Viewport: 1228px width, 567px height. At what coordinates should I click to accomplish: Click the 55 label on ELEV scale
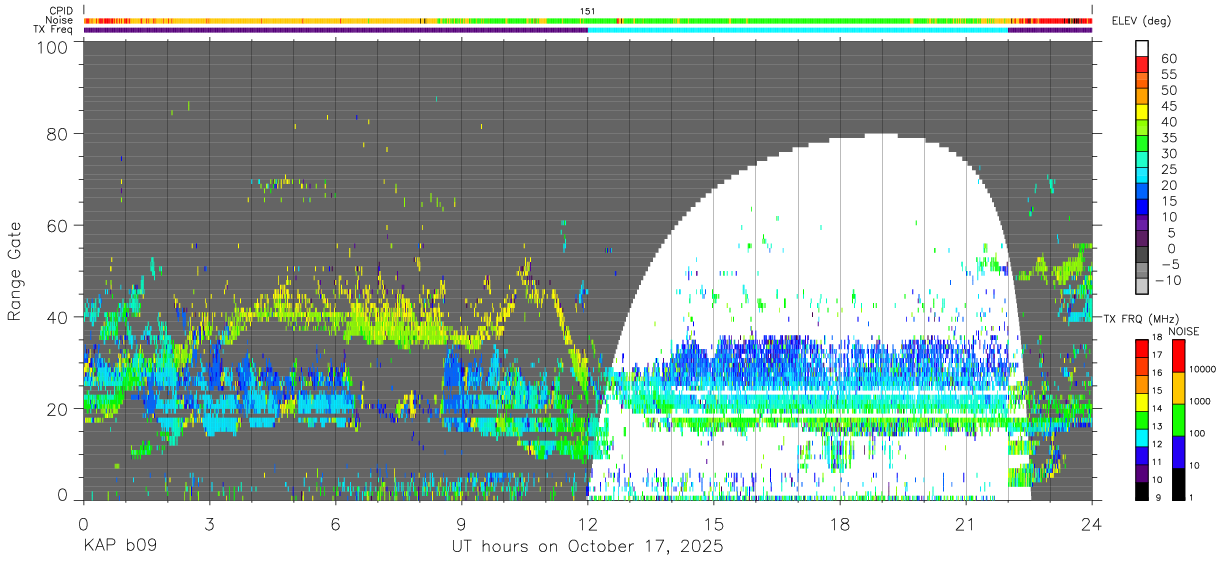click(x=1168, y=75)
